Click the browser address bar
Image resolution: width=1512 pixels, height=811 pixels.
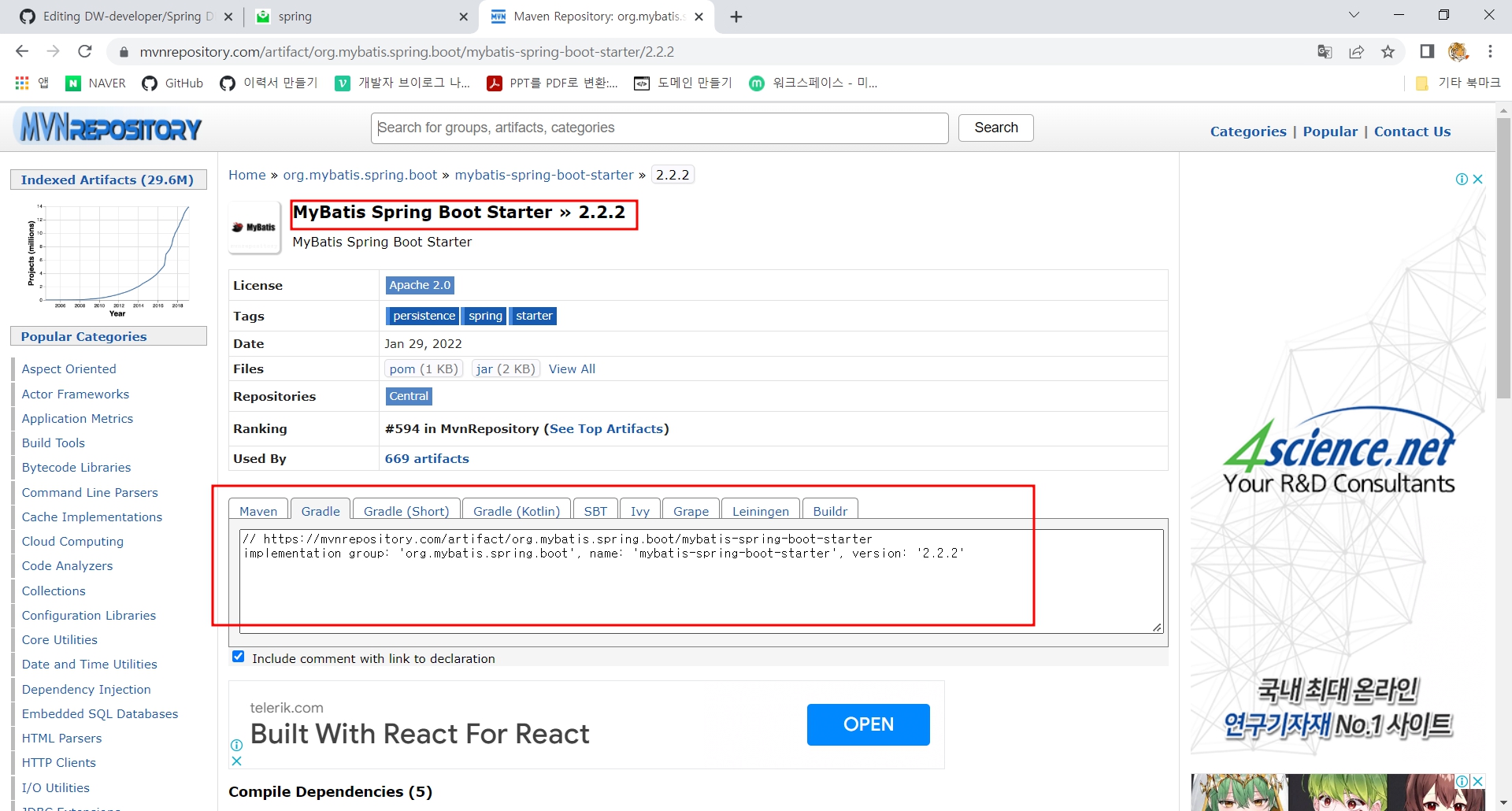click(x=709, y=52)
